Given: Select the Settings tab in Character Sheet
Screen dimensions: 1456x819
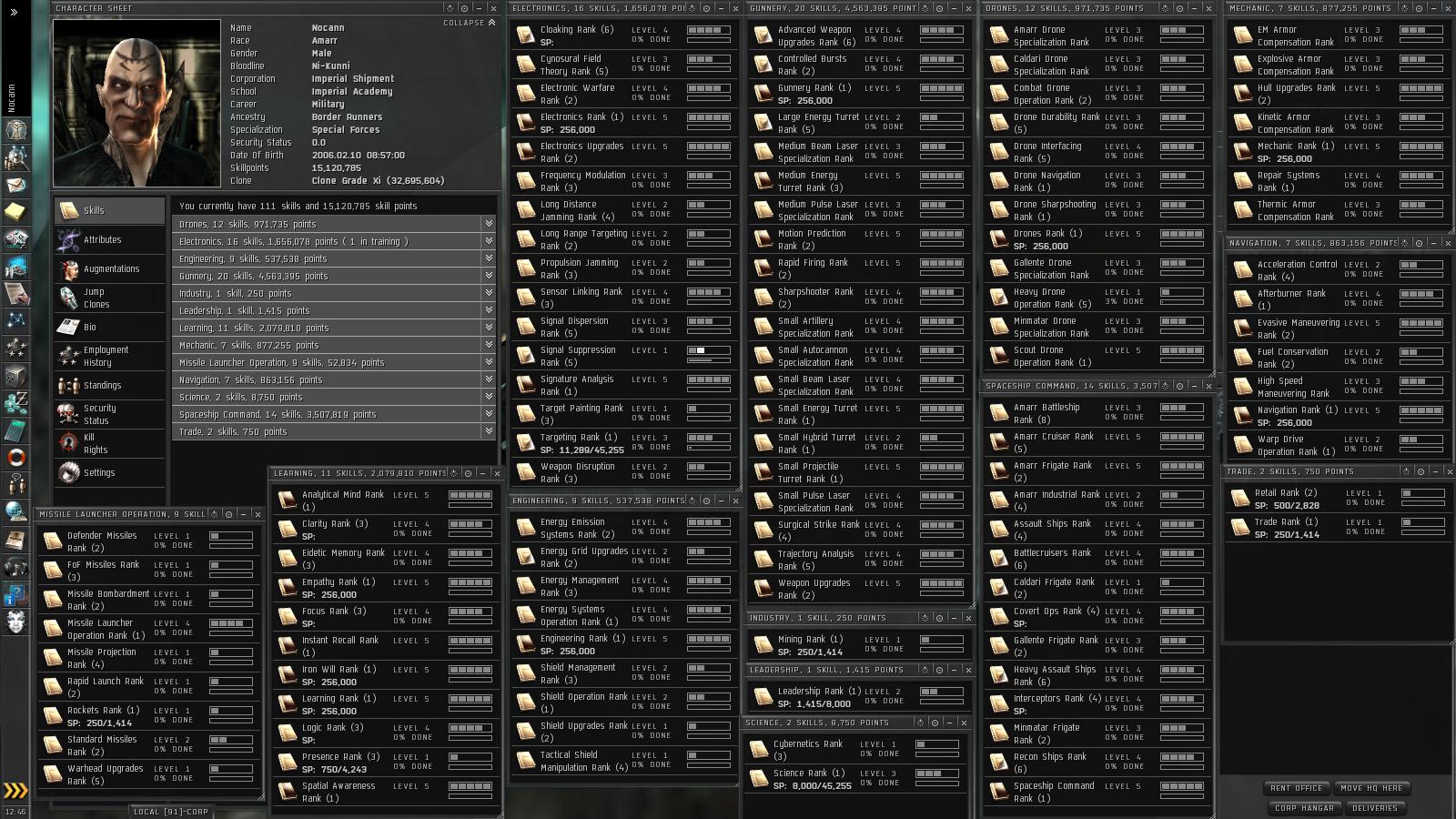Looking at the screenshot, I should (x=109, y=472).
